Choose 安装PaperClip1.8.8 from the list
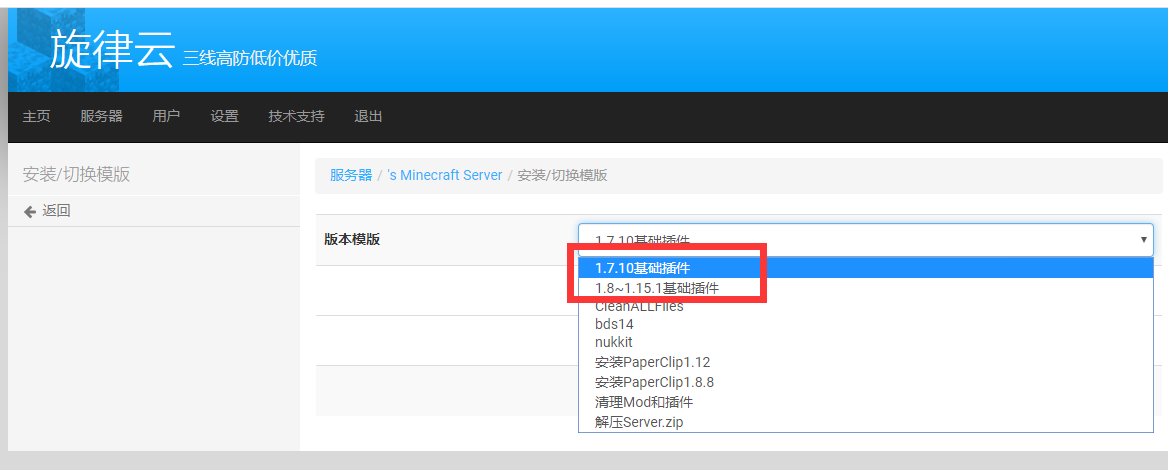Image resolution: width=1168 pixels, height=470 pixels. 654,382
